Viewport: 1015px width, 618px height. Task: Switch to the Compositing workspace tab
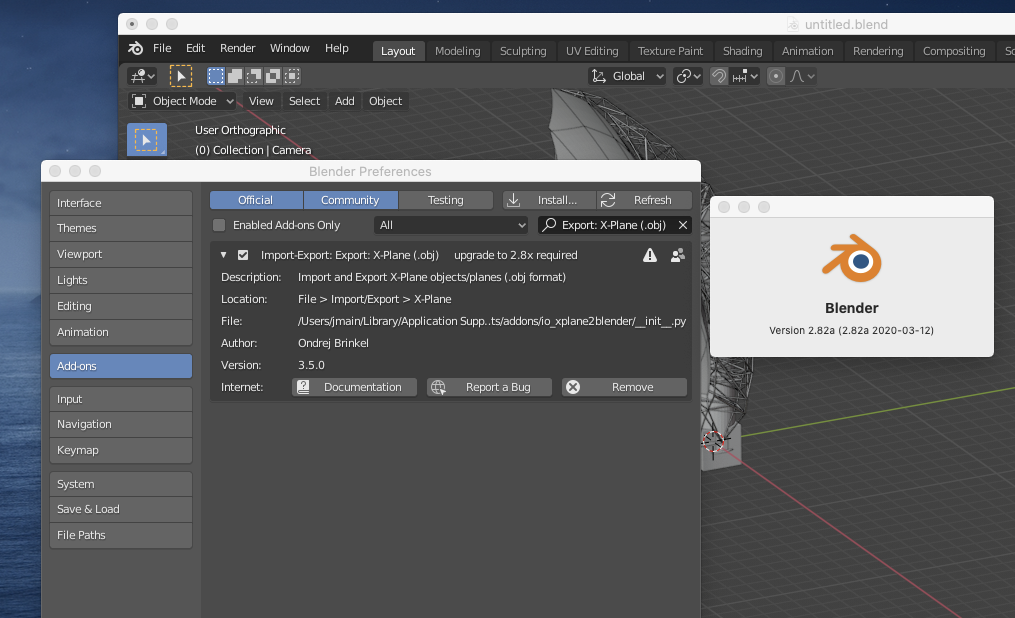tap(954, 51)
